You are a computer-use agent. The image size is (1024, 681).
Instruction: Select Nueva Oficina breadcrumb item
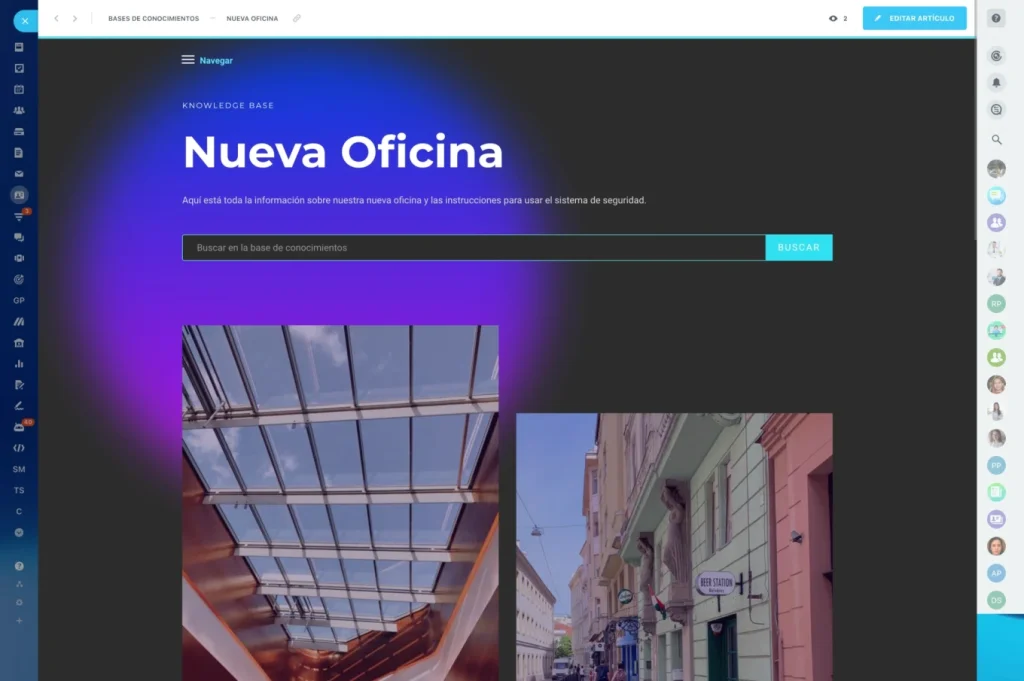[x=252, y=18]
